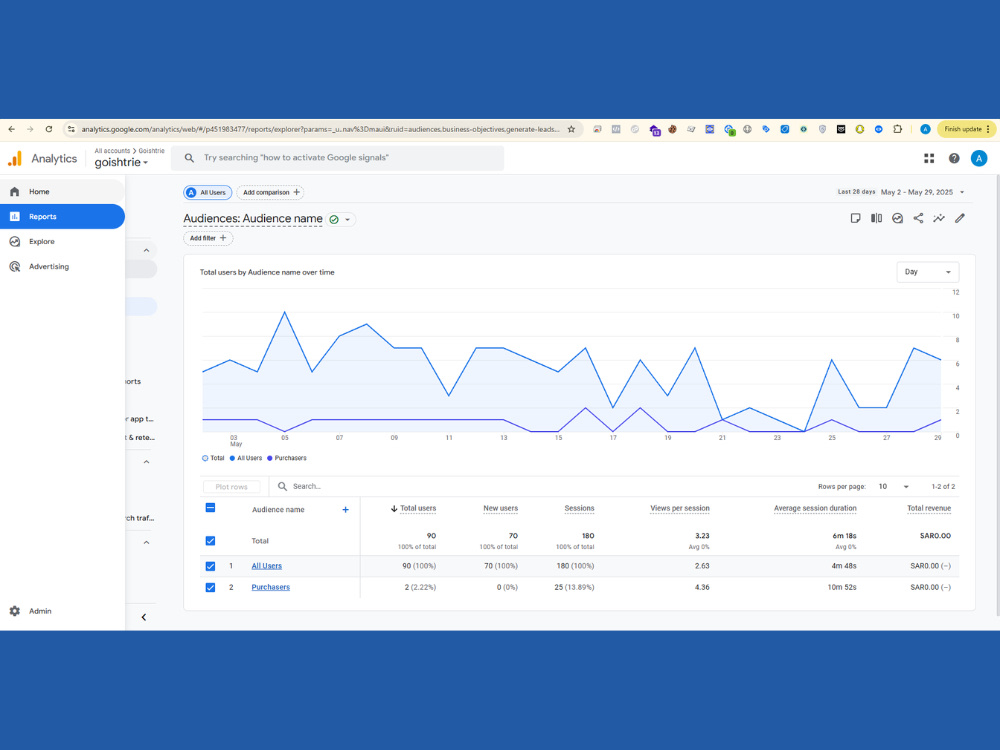Sort by Average session duration column
Screen dimensions: 1000x750
(815, 508)
